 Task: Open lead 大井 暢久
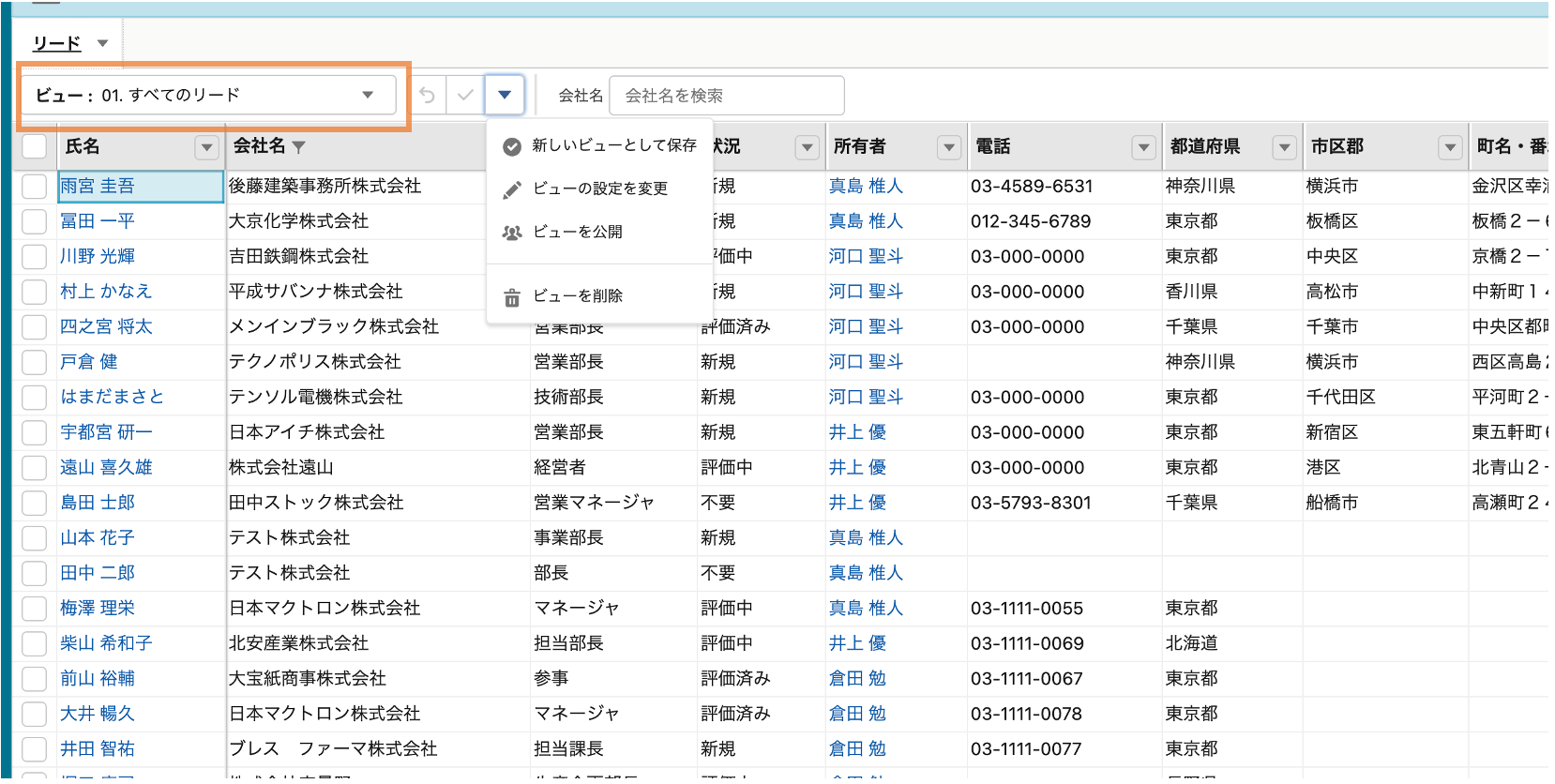pos(98,714)
